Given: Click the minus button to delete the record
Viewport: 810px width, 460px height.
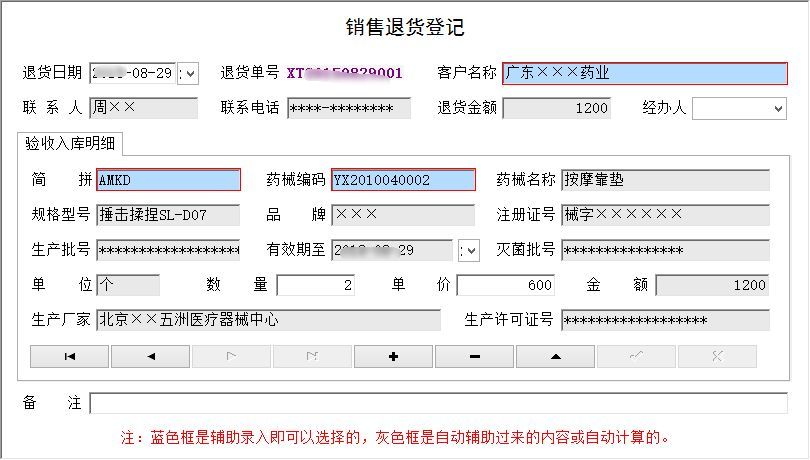Looking at the screenshot, I should click(475, 357).
